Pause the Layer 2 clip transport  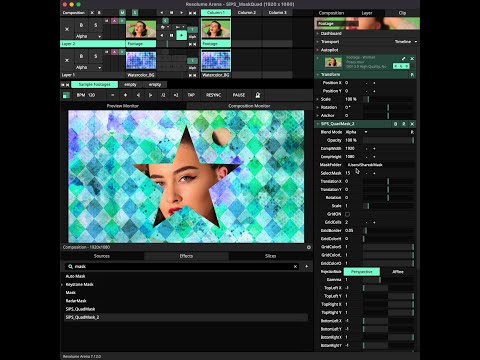[171, 35]
